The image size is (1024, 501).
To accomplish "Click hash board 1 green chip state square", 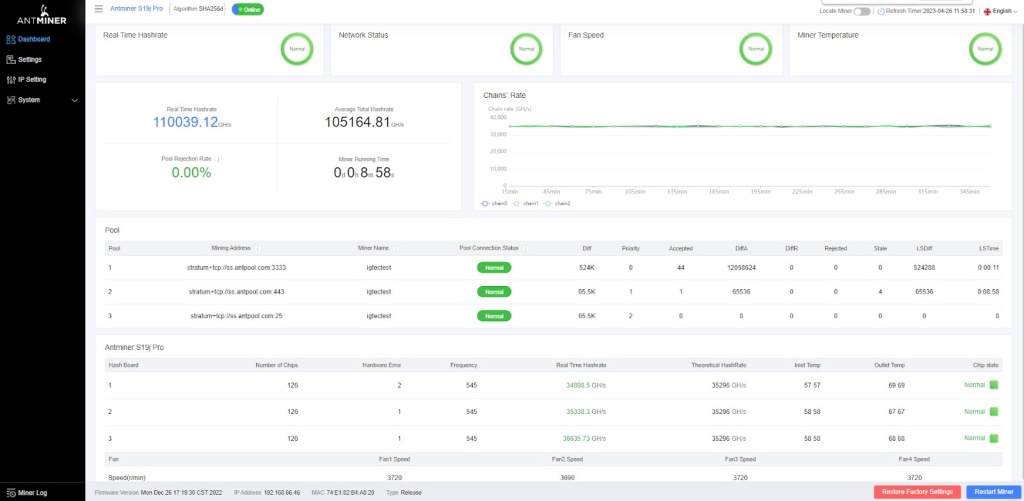I will [994, 385].
